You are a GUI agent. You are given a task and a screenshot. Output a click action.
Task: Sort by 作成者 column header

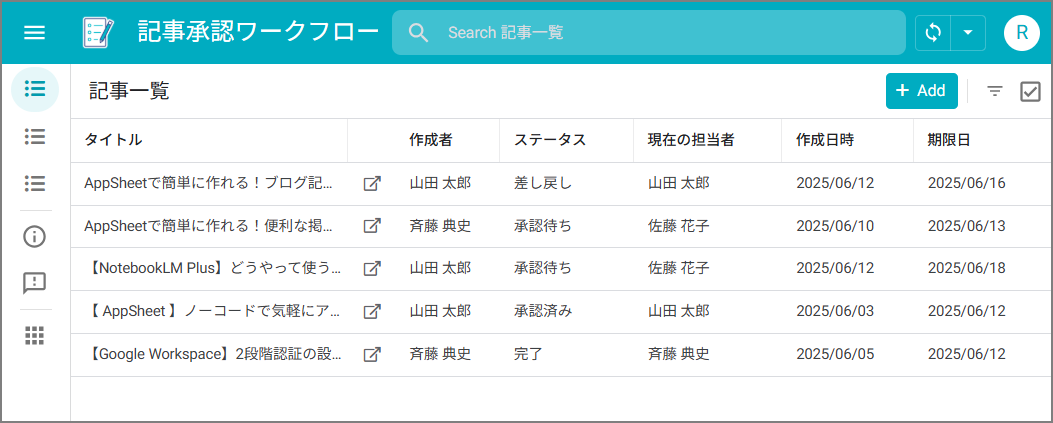[x=430, y=140]
